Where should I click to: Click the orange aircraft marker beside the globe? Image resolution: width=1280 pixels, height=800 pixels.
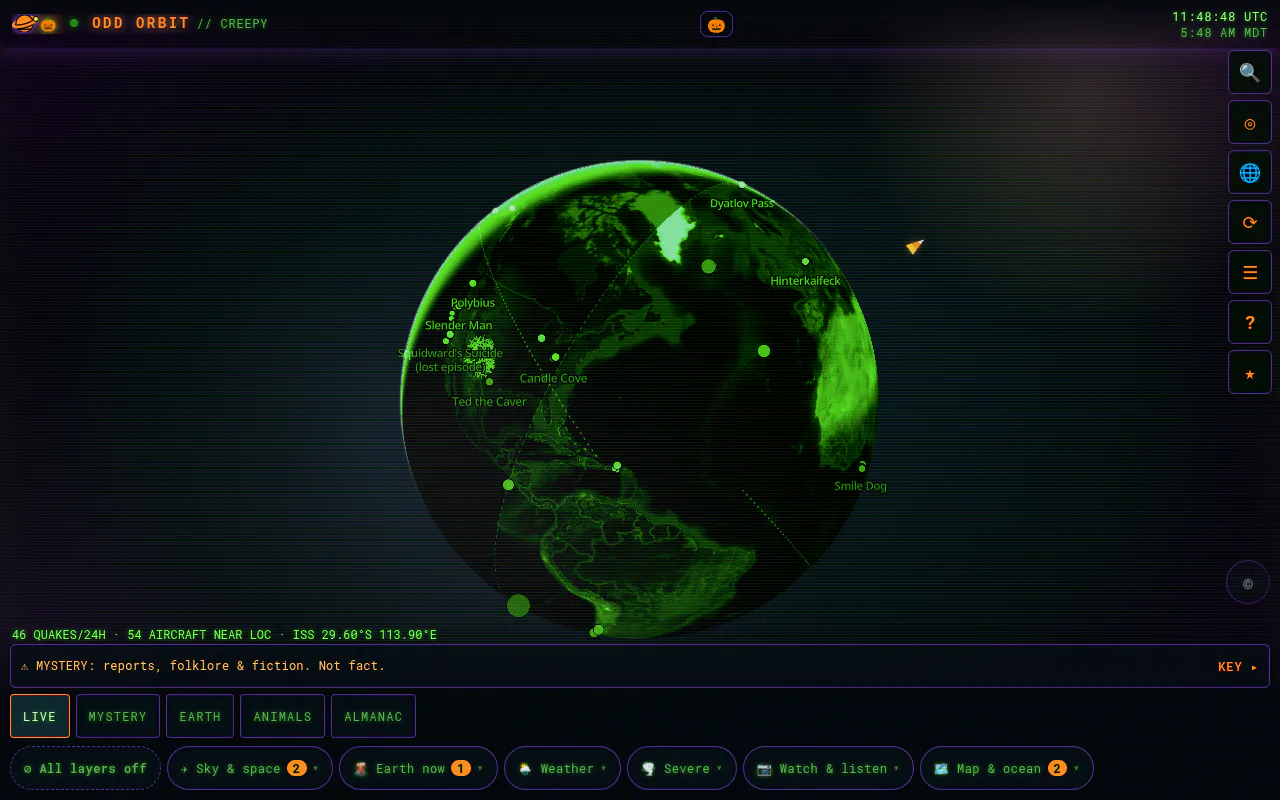[914, 246]
